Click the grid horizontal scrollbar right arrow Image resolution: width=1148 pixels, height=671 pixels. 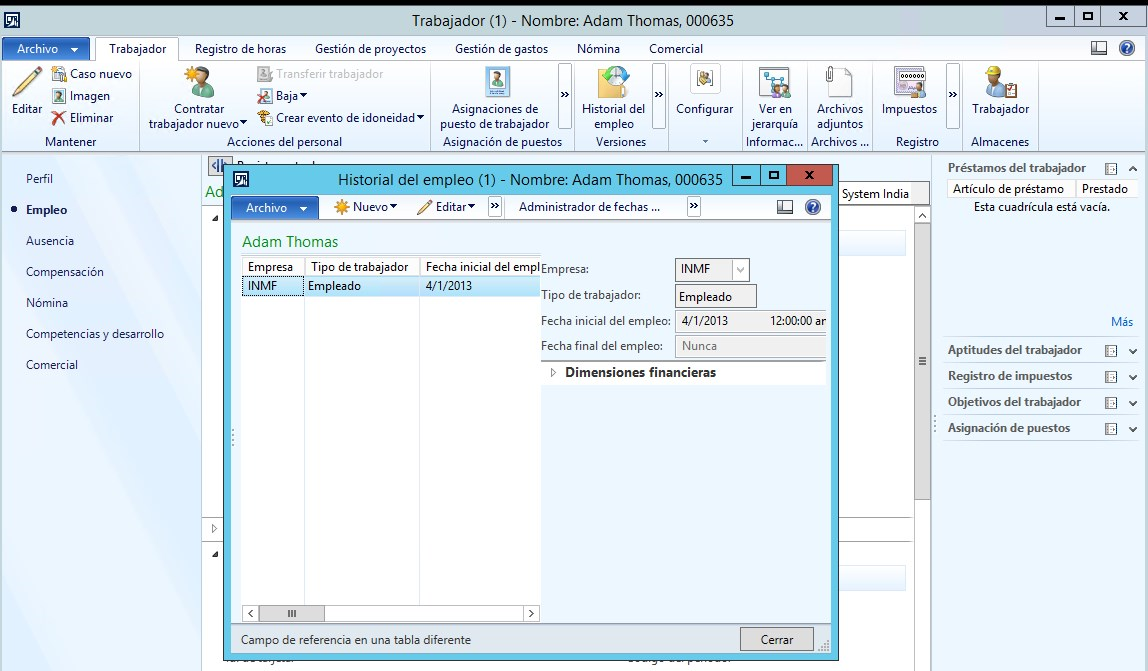click(x=532, y=614)
